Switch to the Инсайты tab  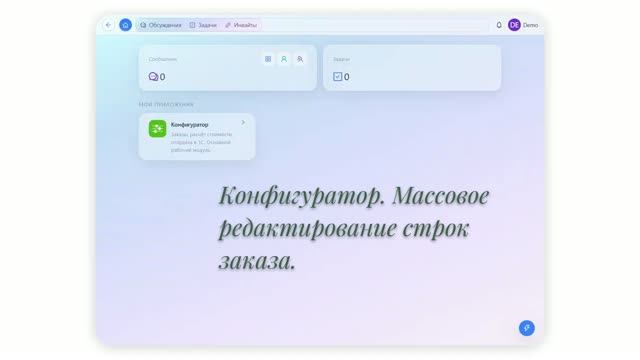[x=241, y=25]
